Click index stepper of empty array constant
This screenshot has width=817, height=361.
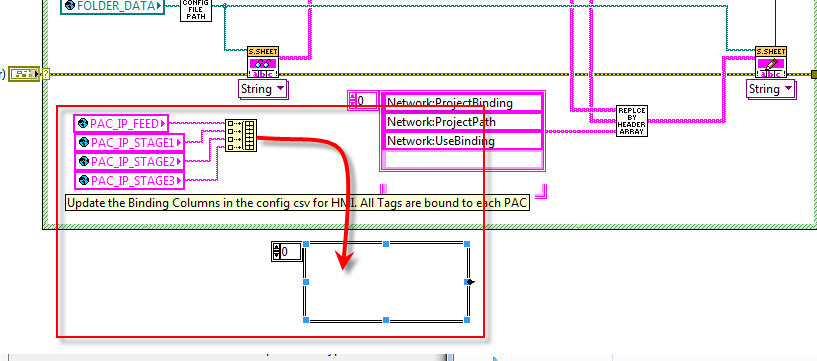point(276,252)
